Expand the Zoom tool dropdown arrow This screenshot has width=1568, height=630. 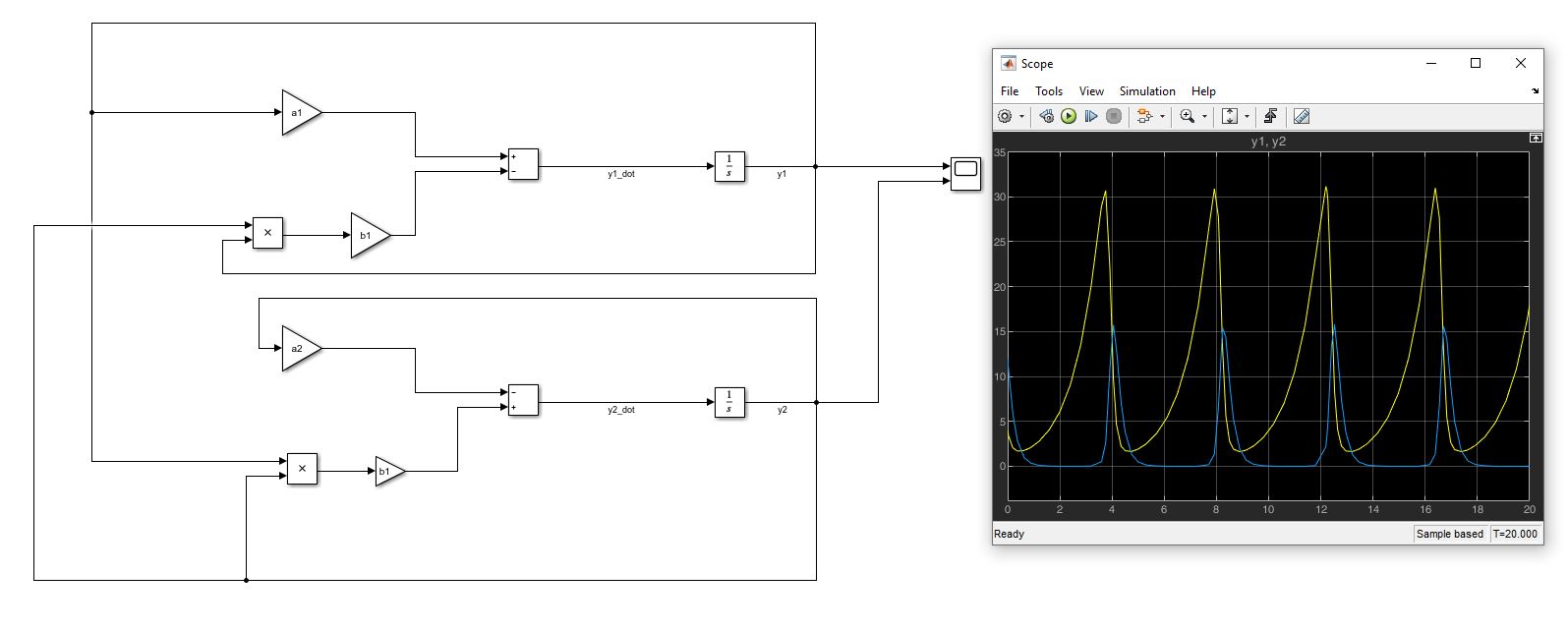pyautogui.click(x=1204, y=117)
